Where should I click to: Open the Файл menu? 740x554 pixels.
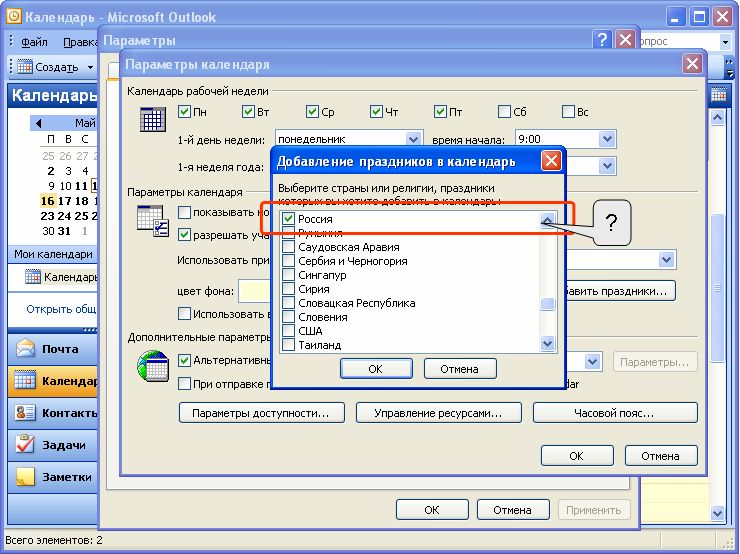(x=34, y=42)
